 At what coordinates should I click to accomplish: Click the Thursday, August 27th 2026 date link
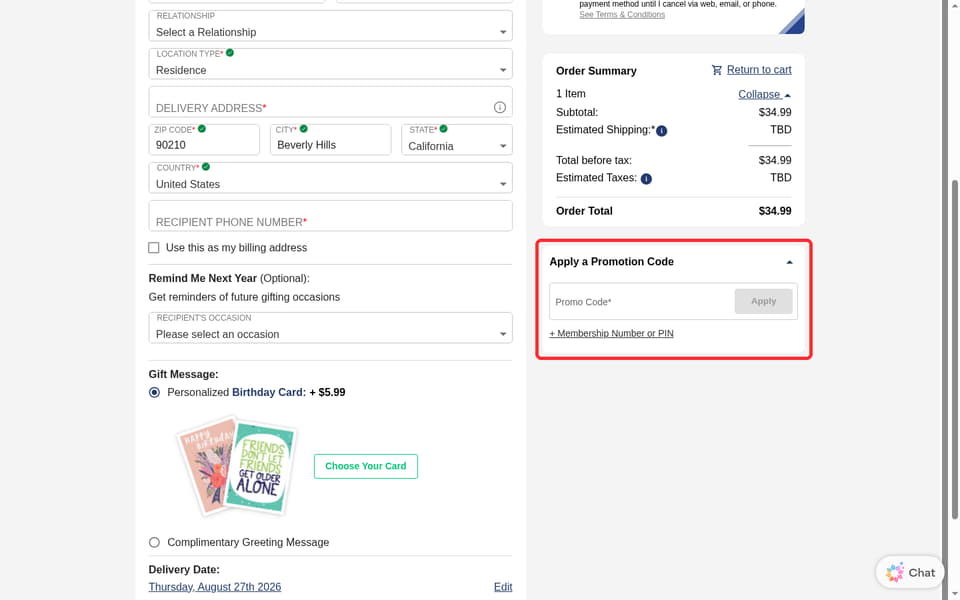coord(215,587)
